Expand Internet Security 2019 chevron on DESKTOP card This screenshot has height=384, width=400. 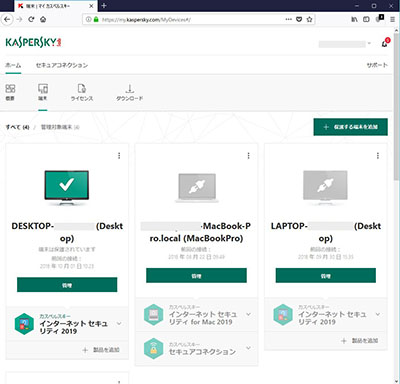(x=119, y=323)
